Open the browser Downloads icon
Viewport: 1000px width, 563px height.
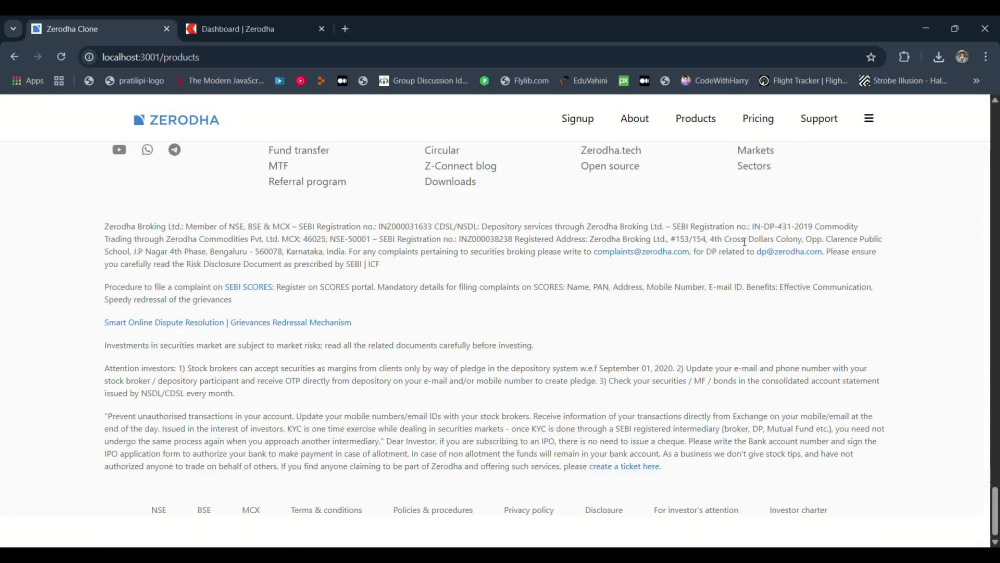coord(939,57)
